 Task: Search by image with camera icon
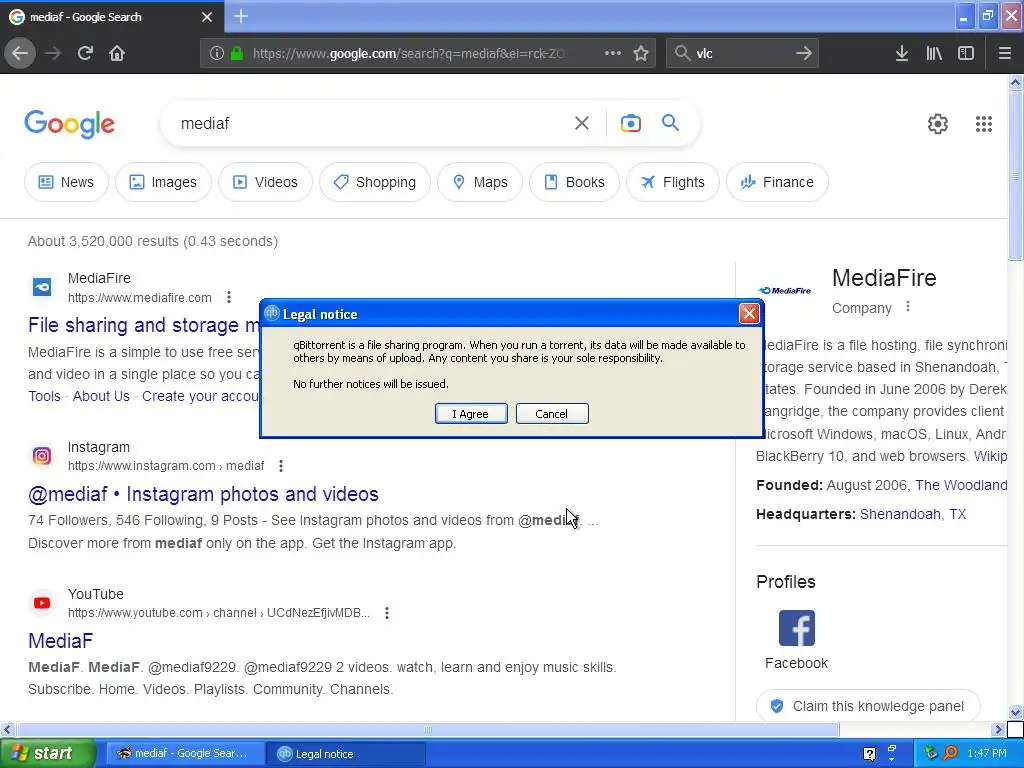coord(631,123)
